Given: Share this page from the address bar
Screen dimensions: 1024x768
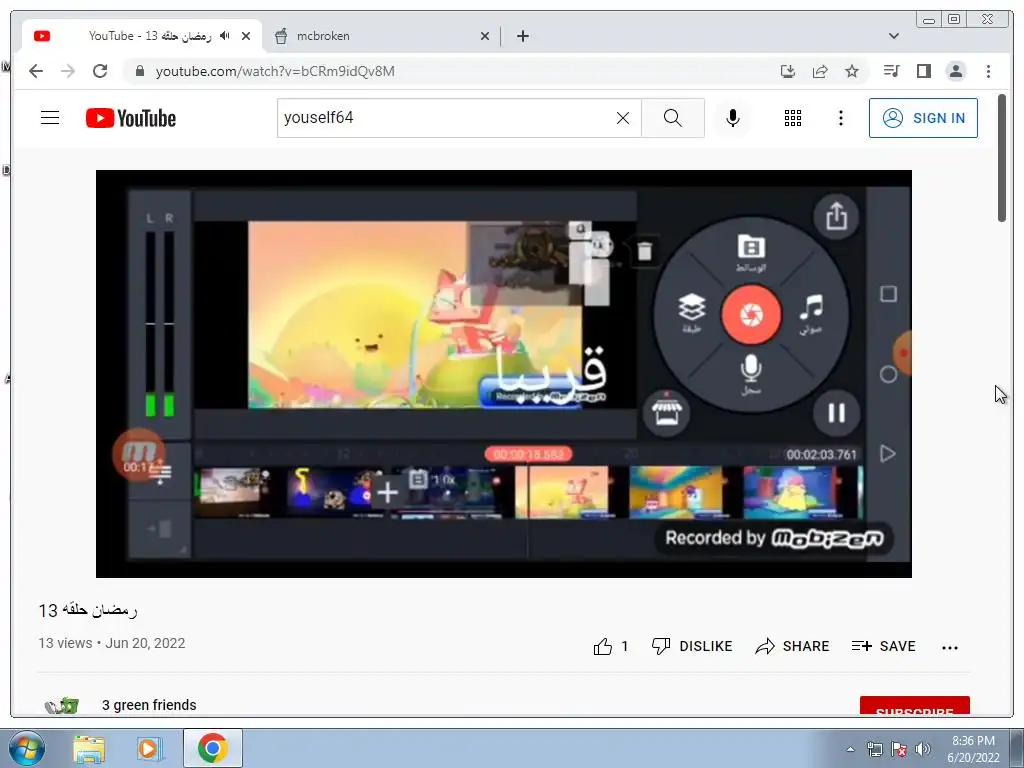Looking at the screenshot, I should pos(820,71).
